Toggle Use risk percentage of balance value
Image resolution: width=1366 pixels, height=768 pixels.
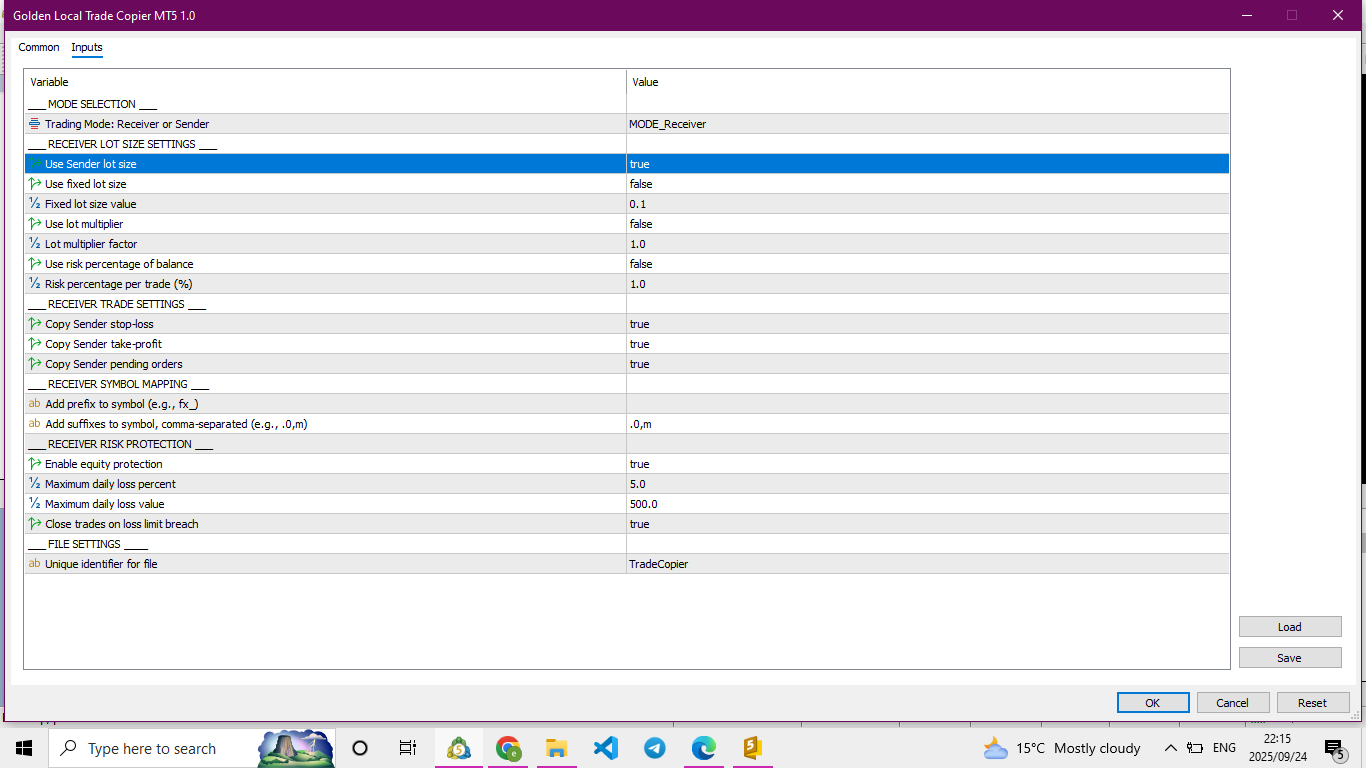[928, 264]
